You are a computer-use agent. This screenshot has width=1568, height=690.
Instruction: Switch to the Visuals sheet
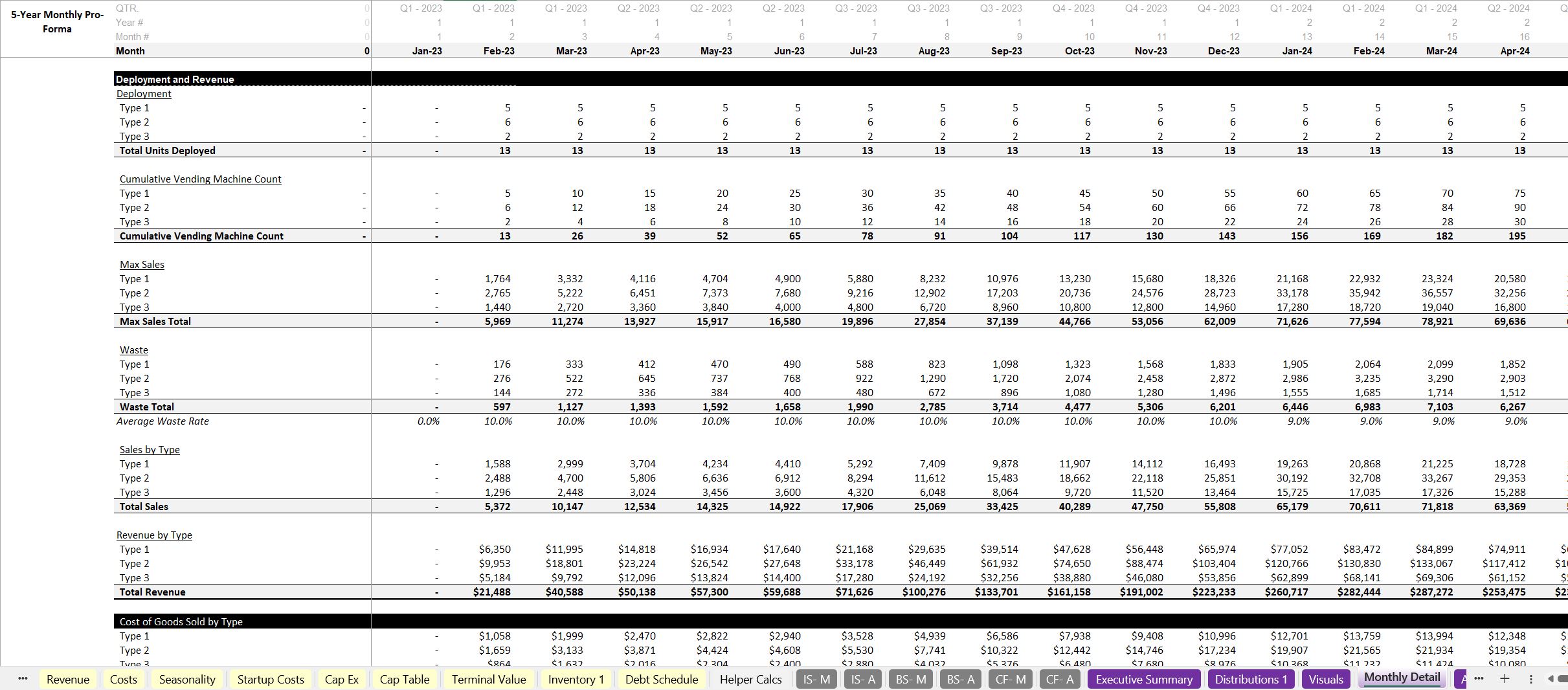click(x=1326, y=679)
